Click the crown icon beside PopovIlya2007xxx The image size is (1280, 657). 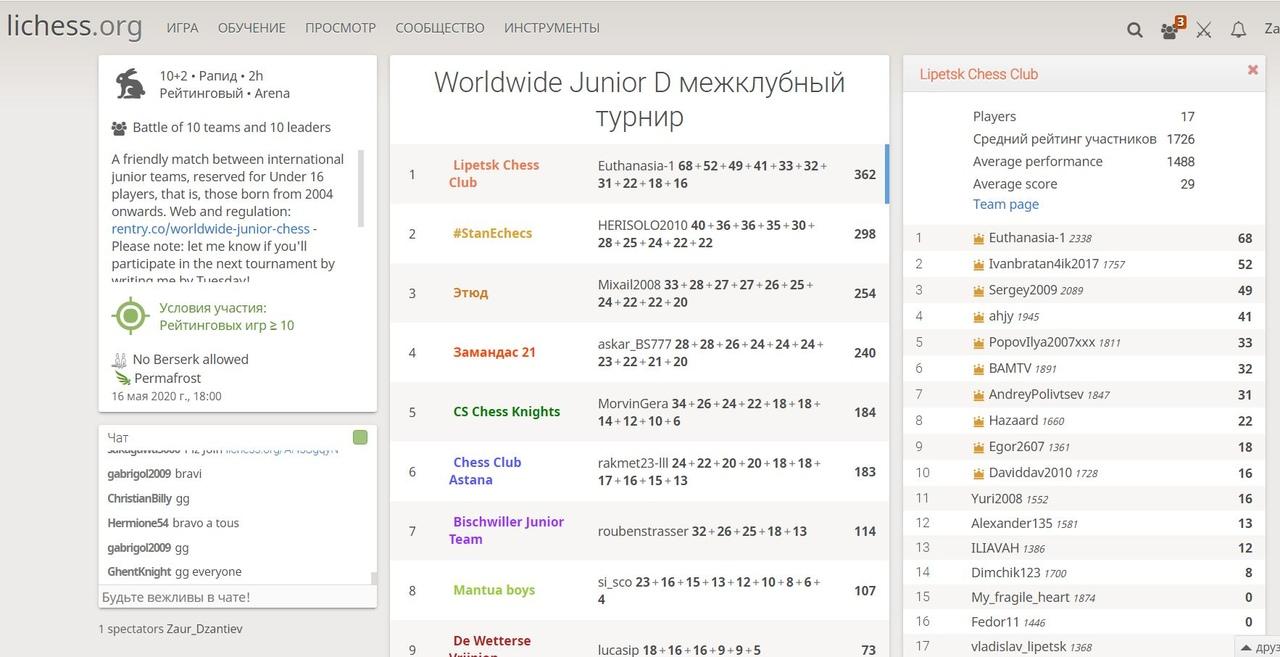(x=979, y=342)
